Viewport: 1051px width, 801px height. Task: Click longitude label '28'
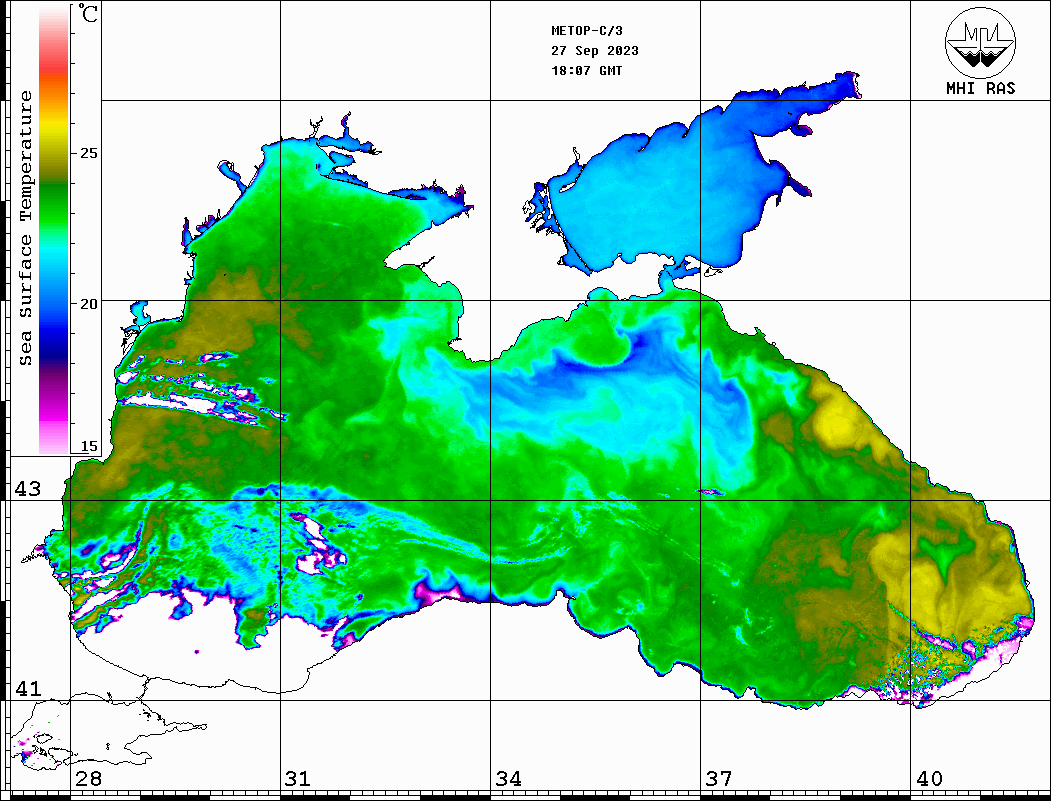[x=88, y=779]
